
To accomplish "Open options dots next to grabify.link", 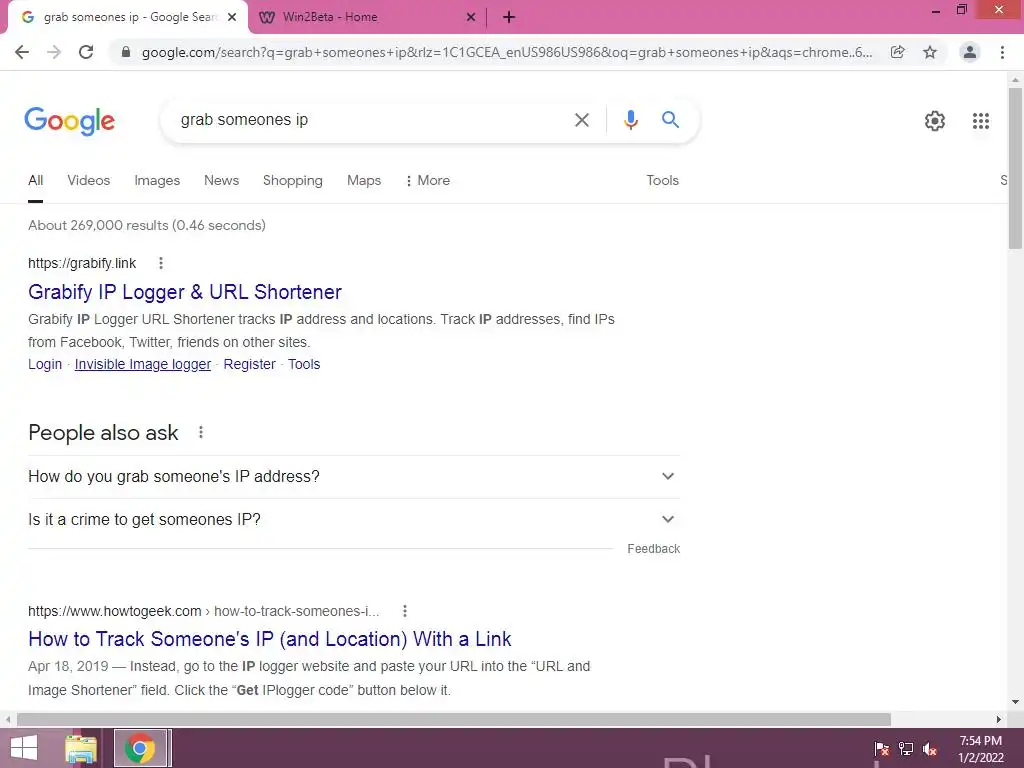I will pyautogui.click(x=161, y=263).
